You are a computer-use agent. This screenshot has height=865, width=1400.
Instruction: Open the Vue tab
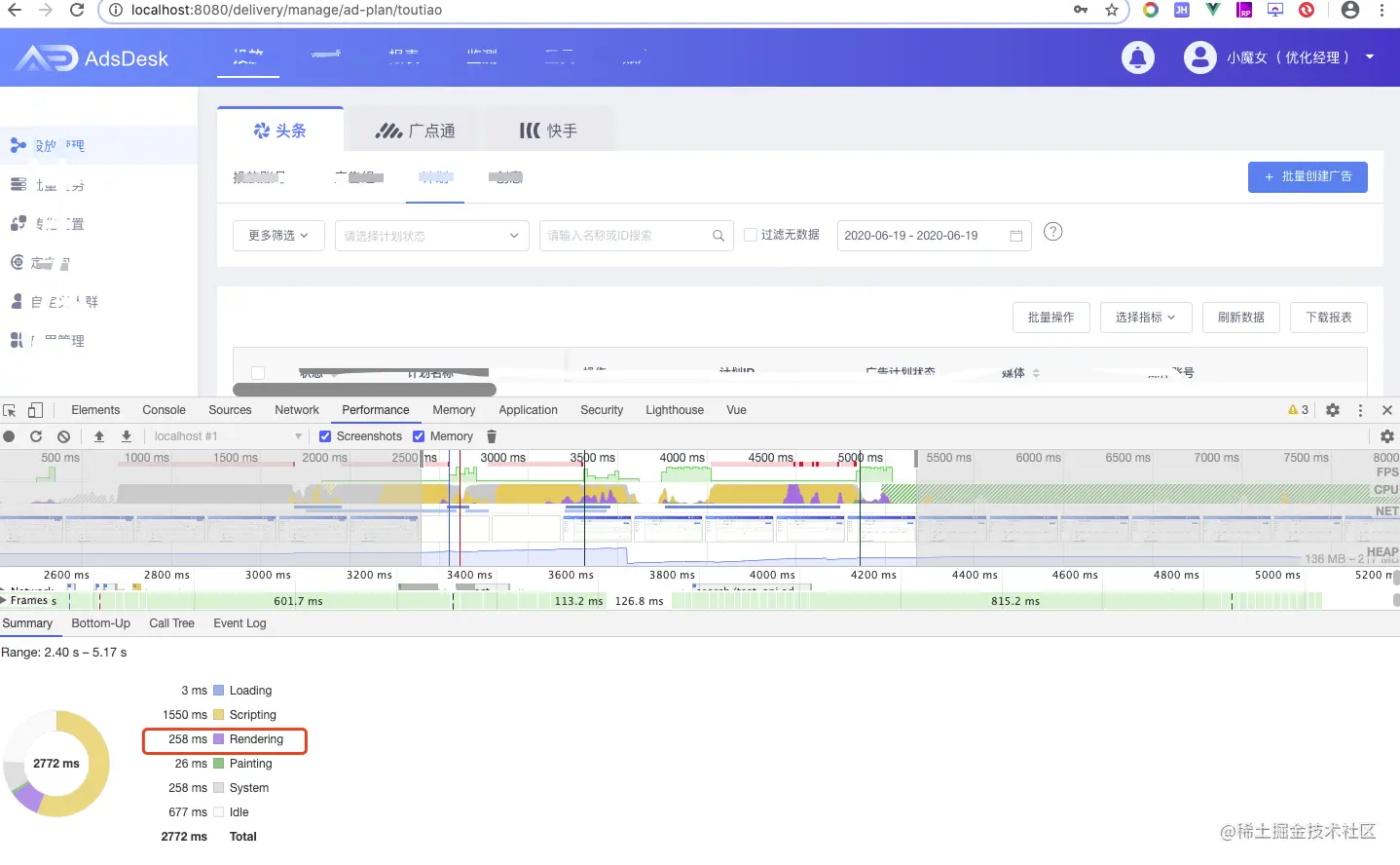click(736, 410)
